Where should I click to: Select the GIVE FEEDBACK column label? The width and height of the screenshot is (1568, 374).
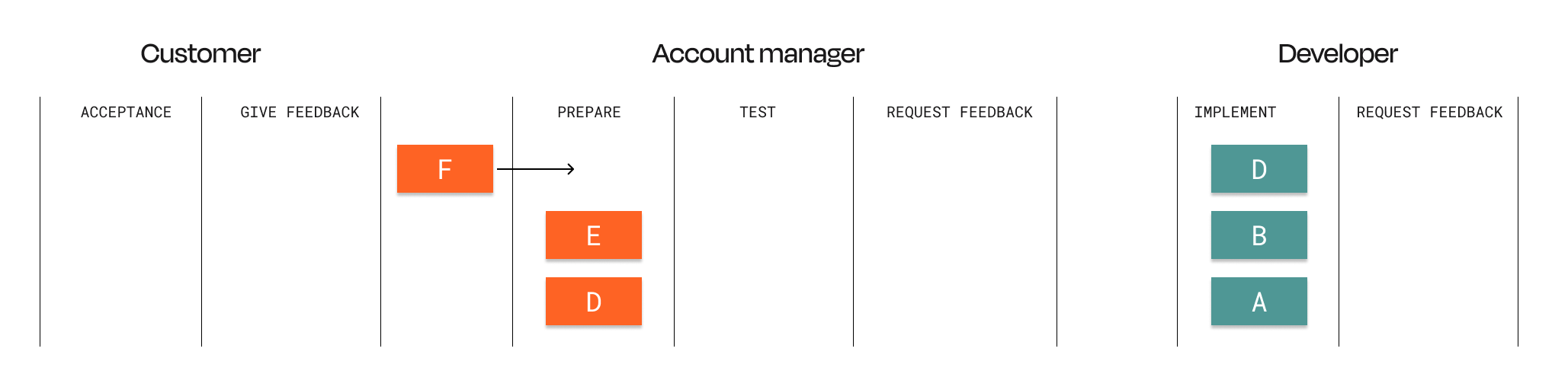click(x=300, y=112)
